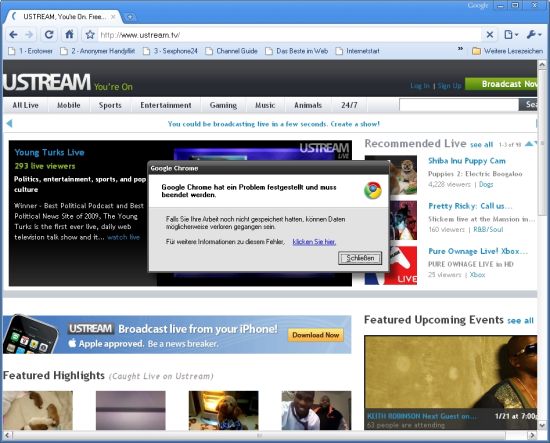Viewport: 550px width, 443px height.
Task: Click the green Broadcast Now button
Action: click(501, 84)
